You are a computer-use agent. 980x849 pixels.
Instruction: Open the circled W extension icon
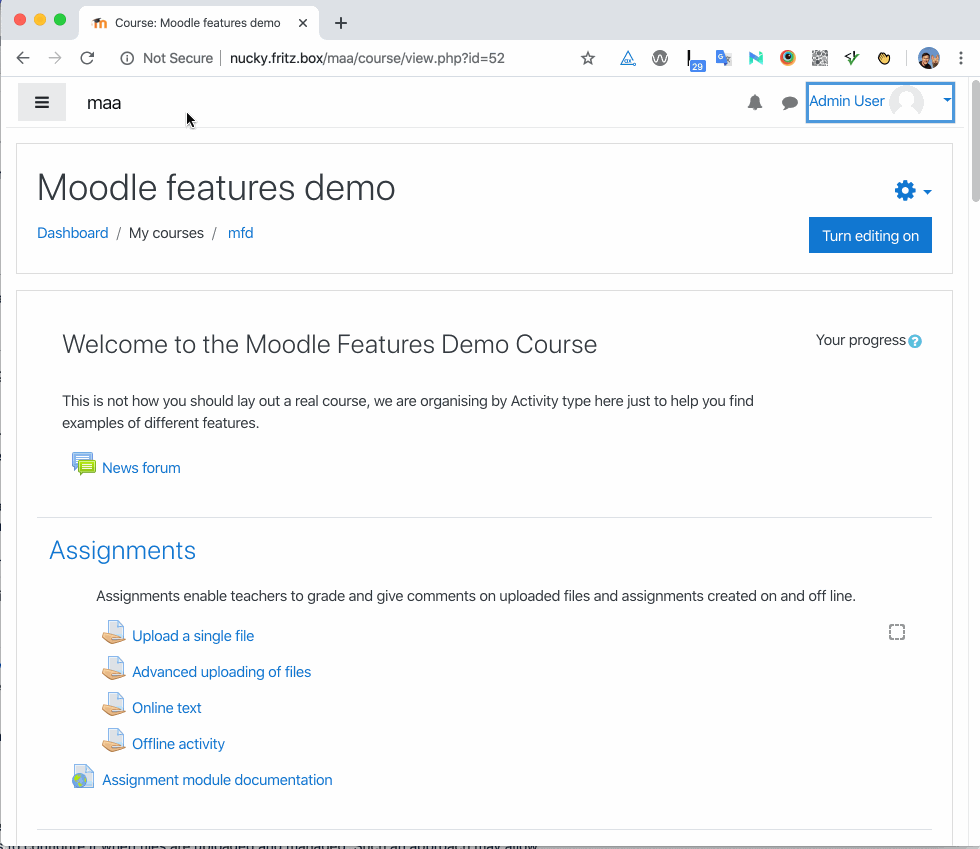tap(659, 58)
